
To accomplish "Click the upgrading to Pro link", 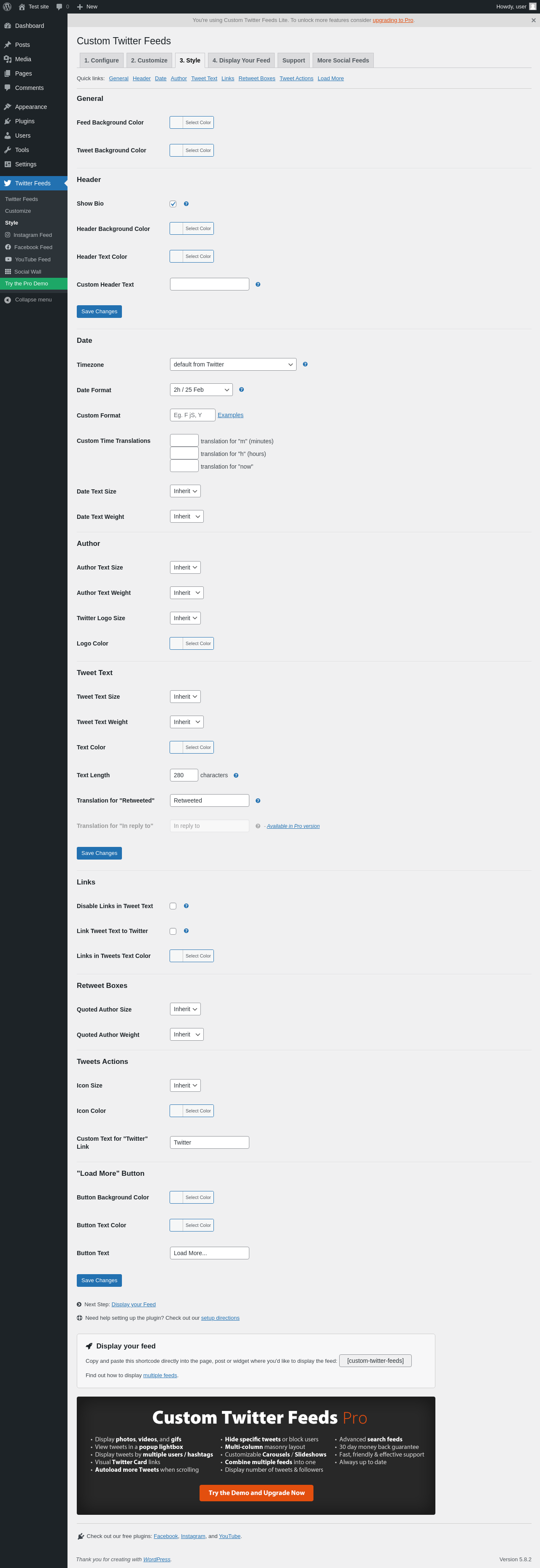I will 393,20.
